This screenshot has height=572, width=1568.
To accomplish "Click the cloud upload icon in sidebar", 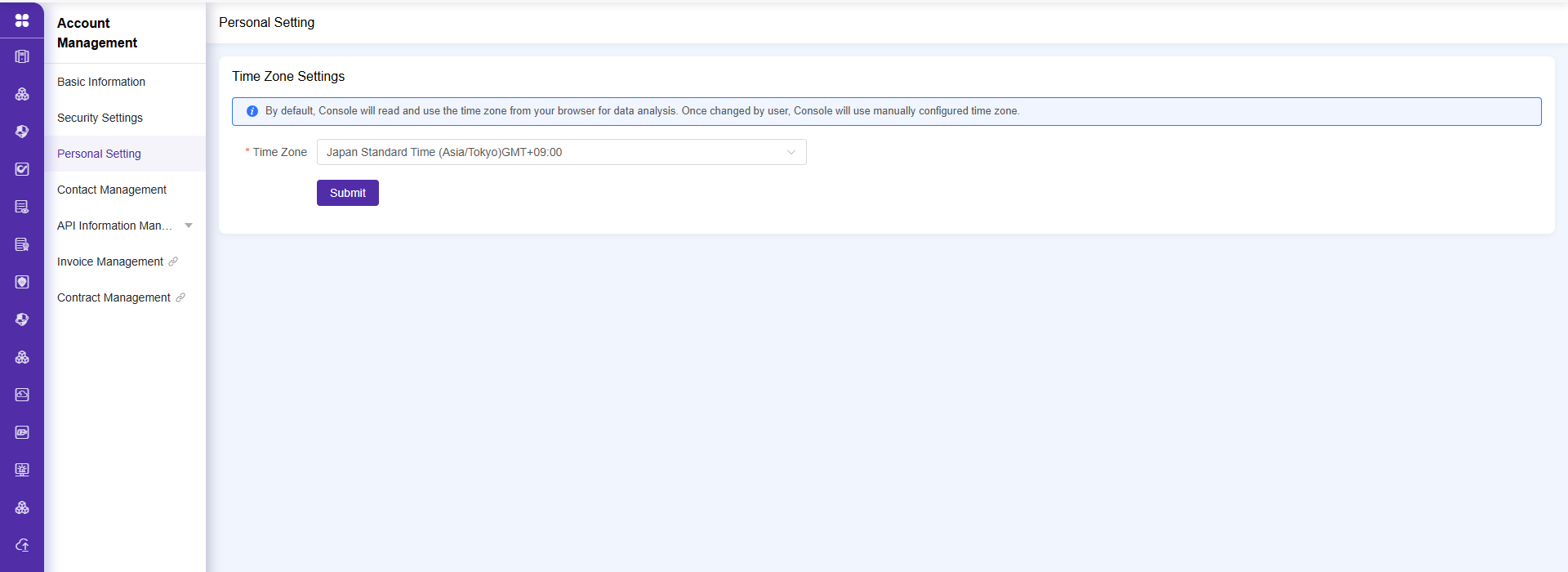I will coord(22,545).
